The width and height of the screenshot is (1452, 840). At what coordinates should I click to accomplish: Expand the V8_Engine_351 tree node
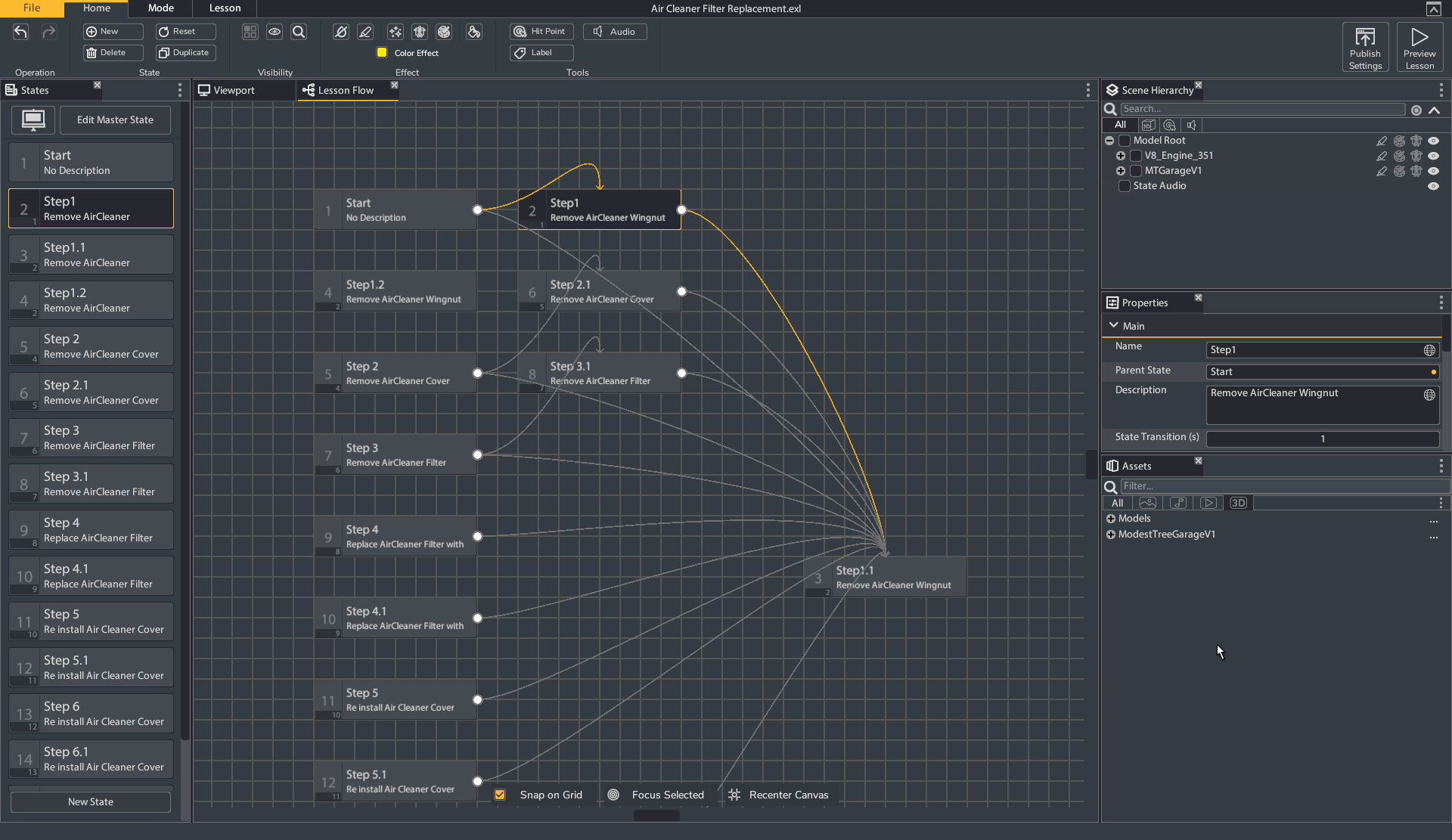tap(1121, 156)
